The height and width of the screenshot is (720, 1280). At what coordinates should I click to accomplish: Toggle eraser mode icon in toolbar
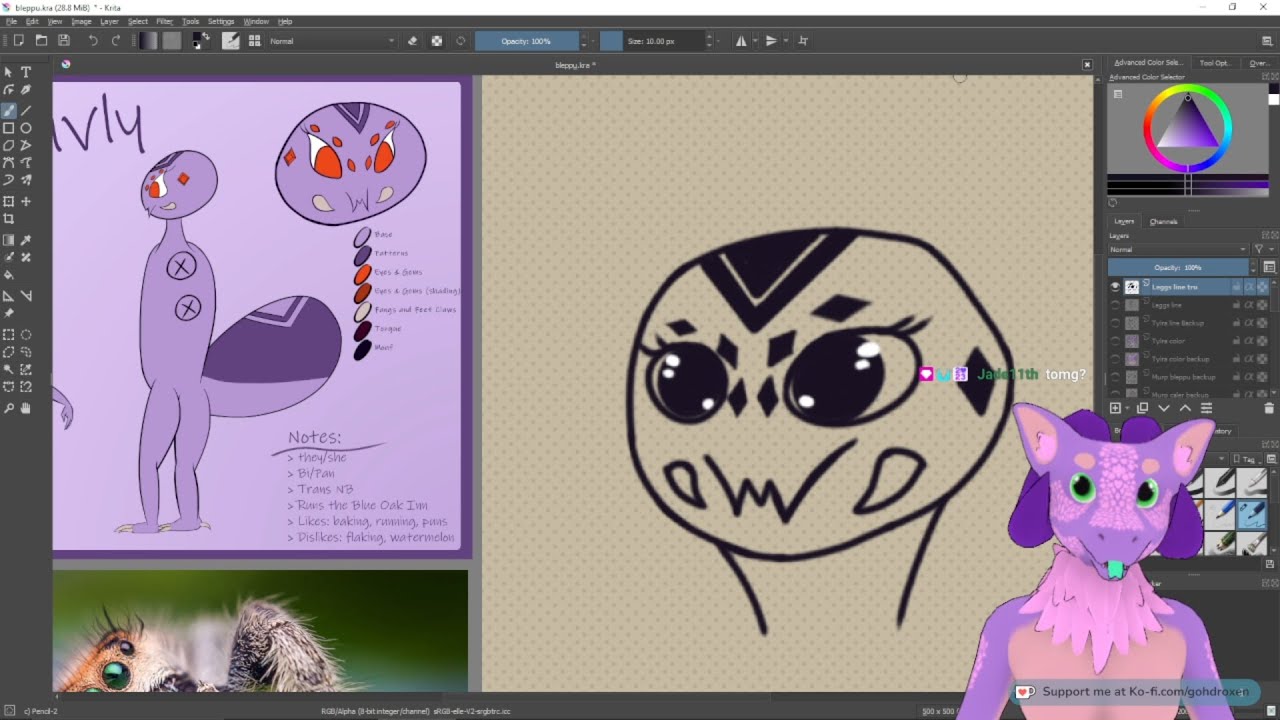click(412, 41)
